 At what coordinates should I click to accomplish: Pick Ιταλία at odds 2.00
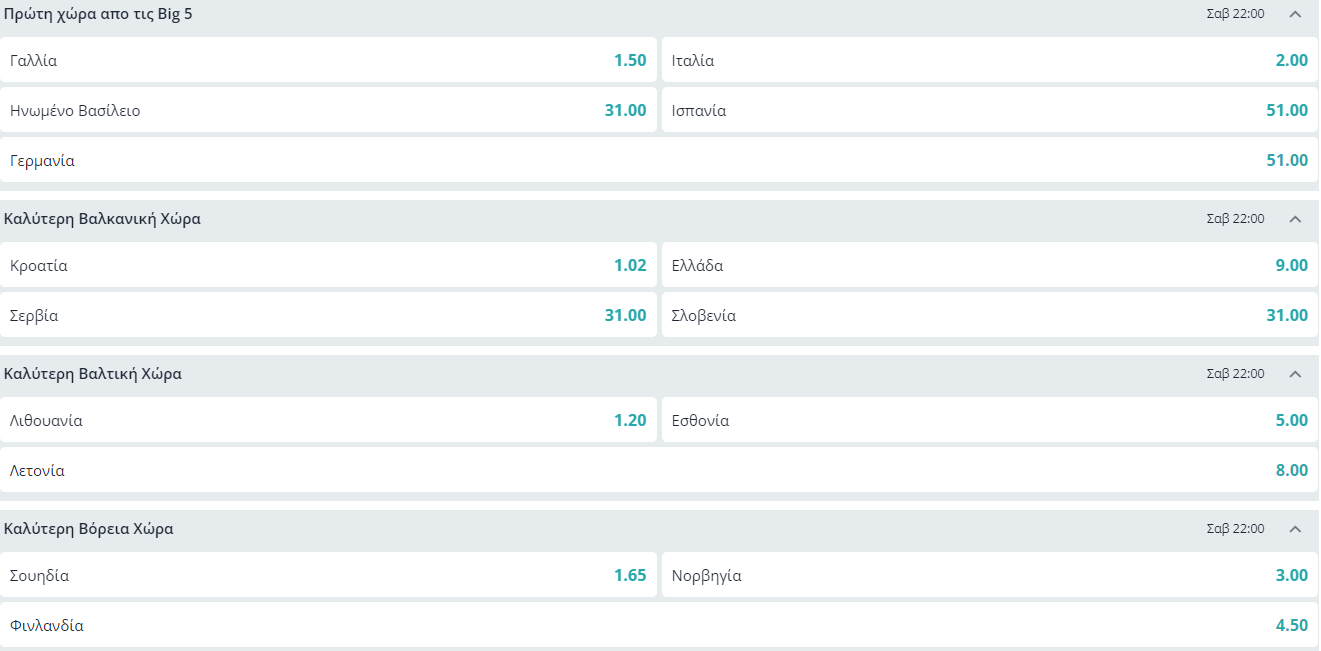coord(990,60)
